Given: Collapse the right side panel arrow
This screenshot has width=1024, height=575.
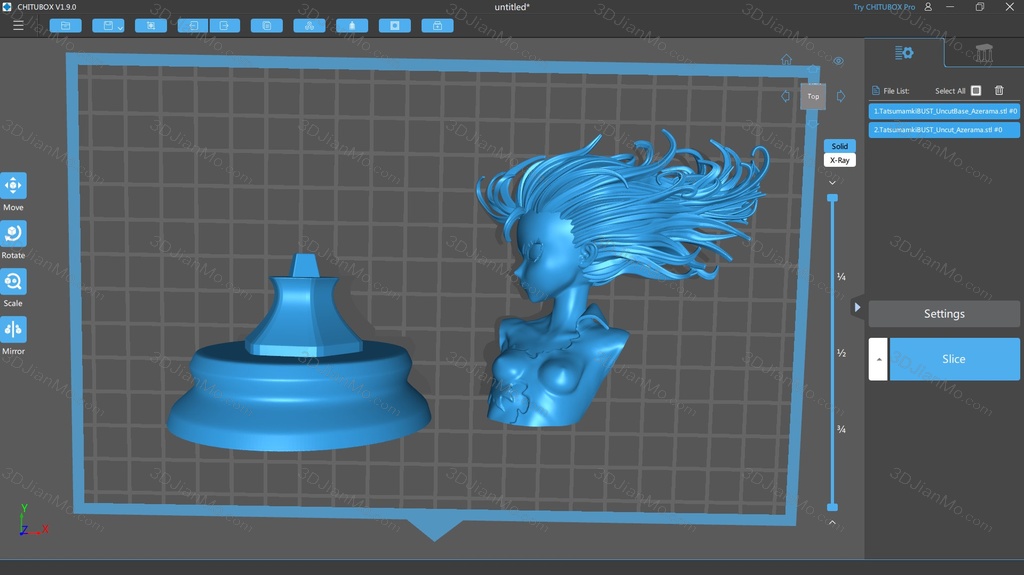Looking at the screenshot, I should pyautogui.click(x=857, y=307).
